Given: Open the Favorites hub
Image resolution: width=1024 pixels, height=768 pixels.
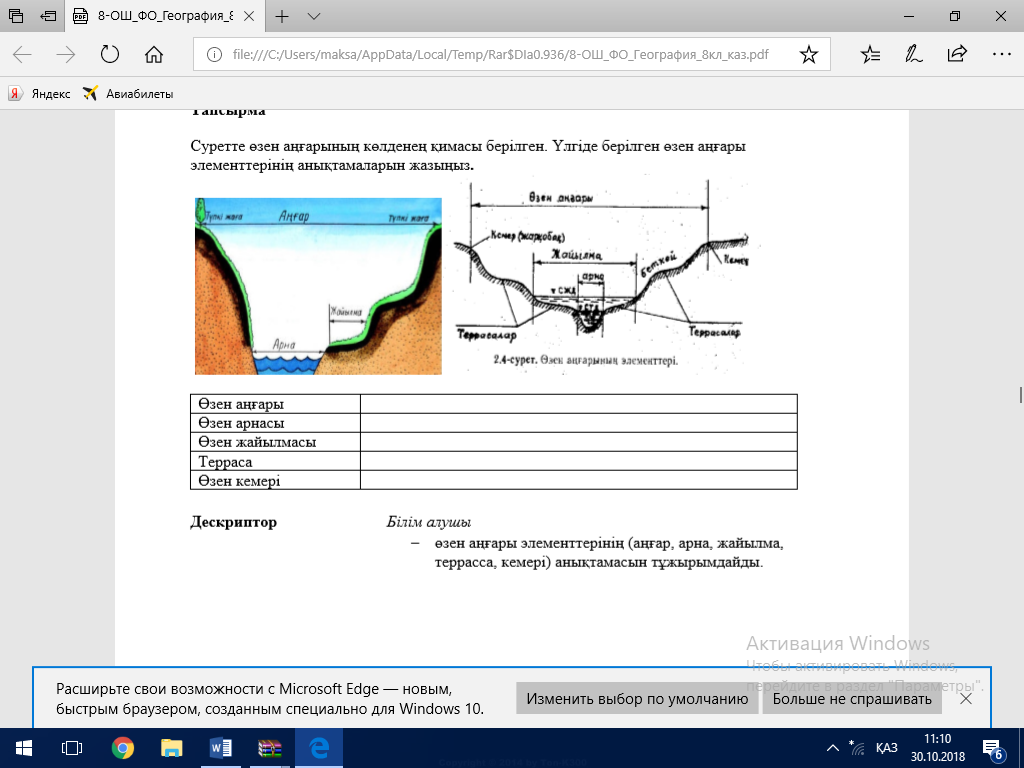Looking at the screenshot, I should point(871,54).
